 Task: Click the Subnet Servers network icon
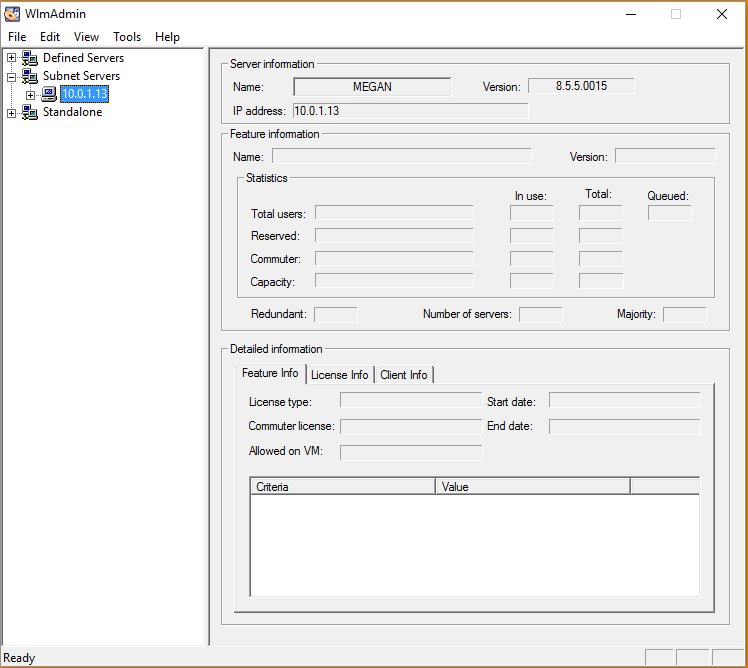(30, 76)
